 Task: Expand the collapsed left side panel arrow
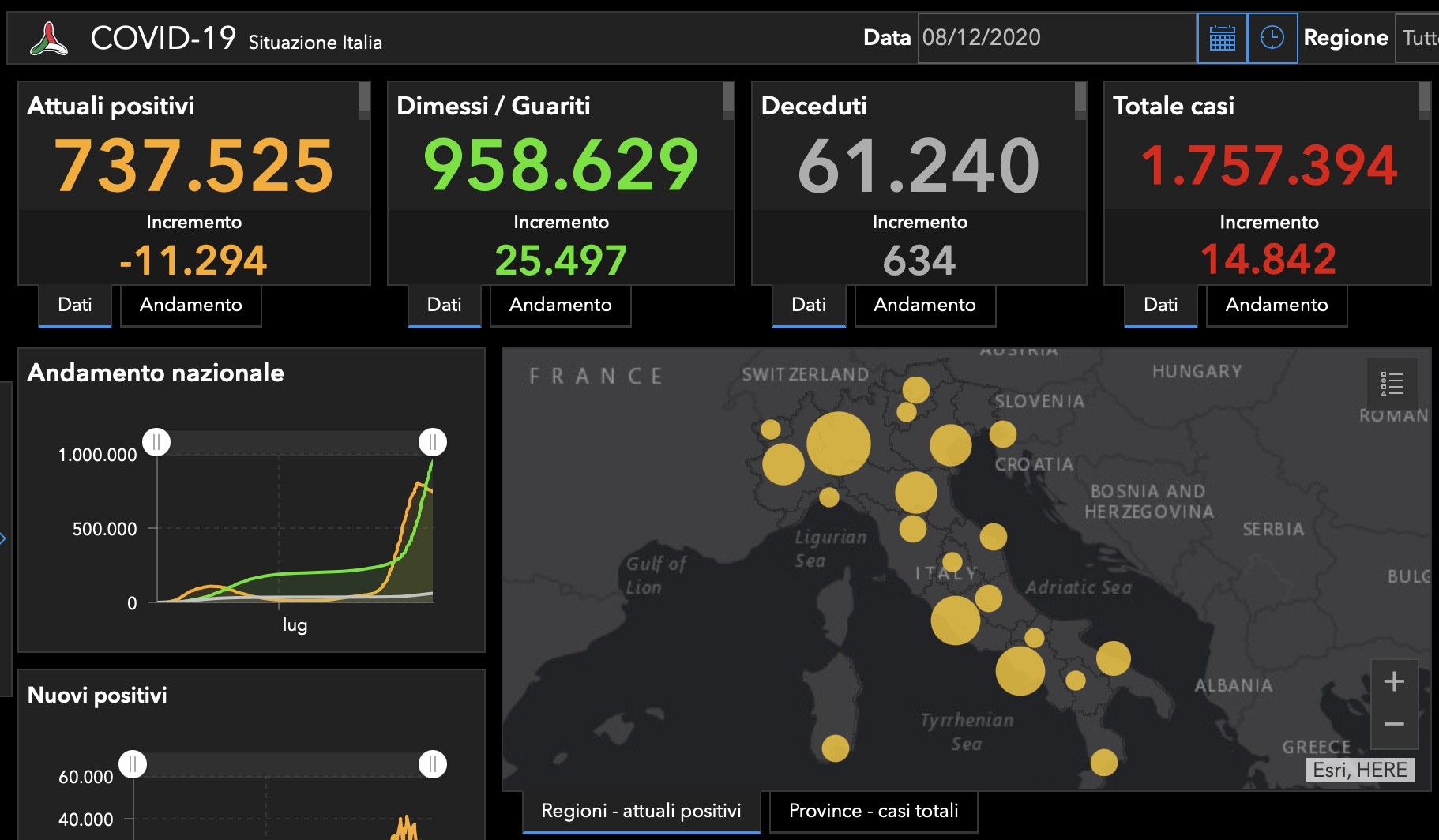point(3,538)
